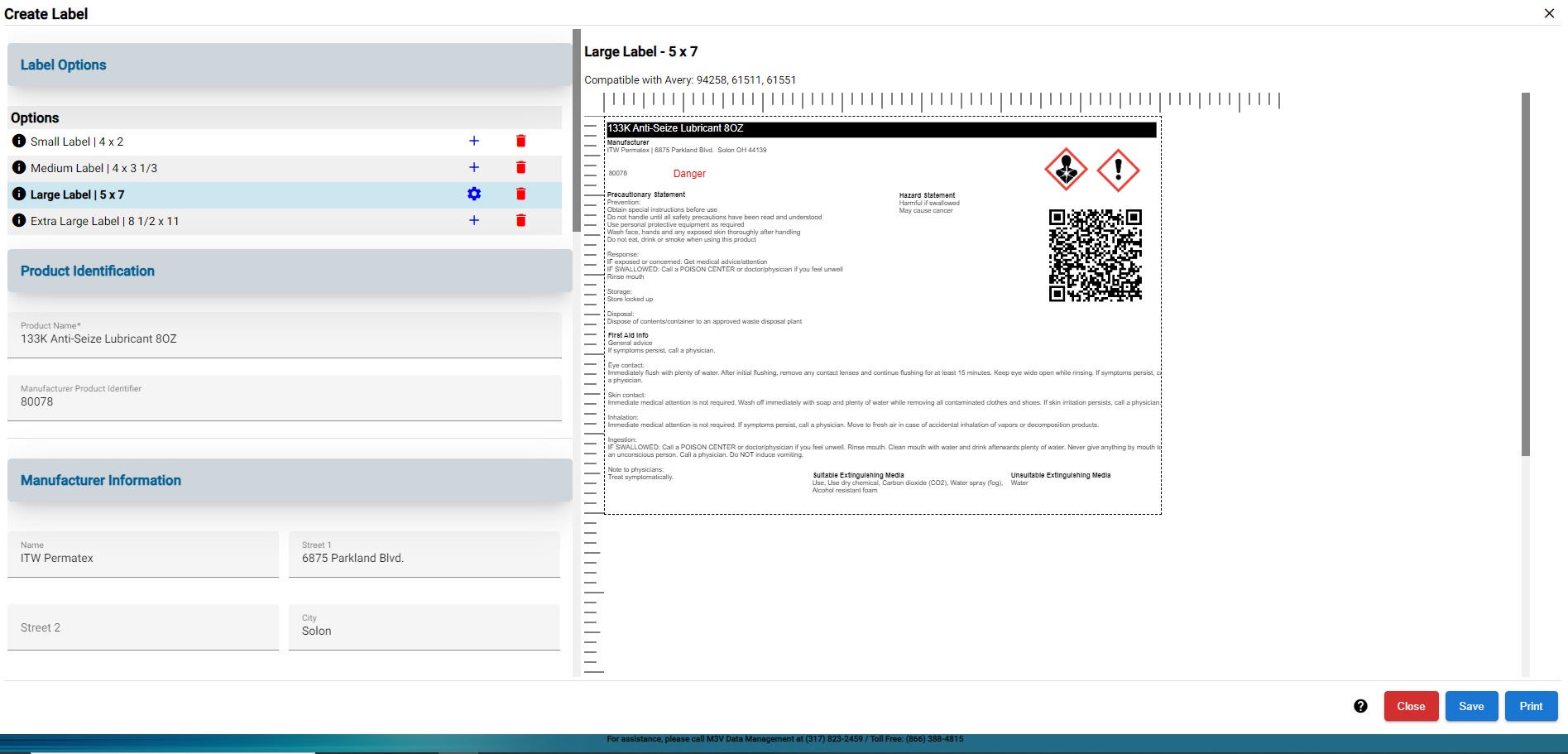
Task: Collapse the Product Identification section header
Action: 290,271
